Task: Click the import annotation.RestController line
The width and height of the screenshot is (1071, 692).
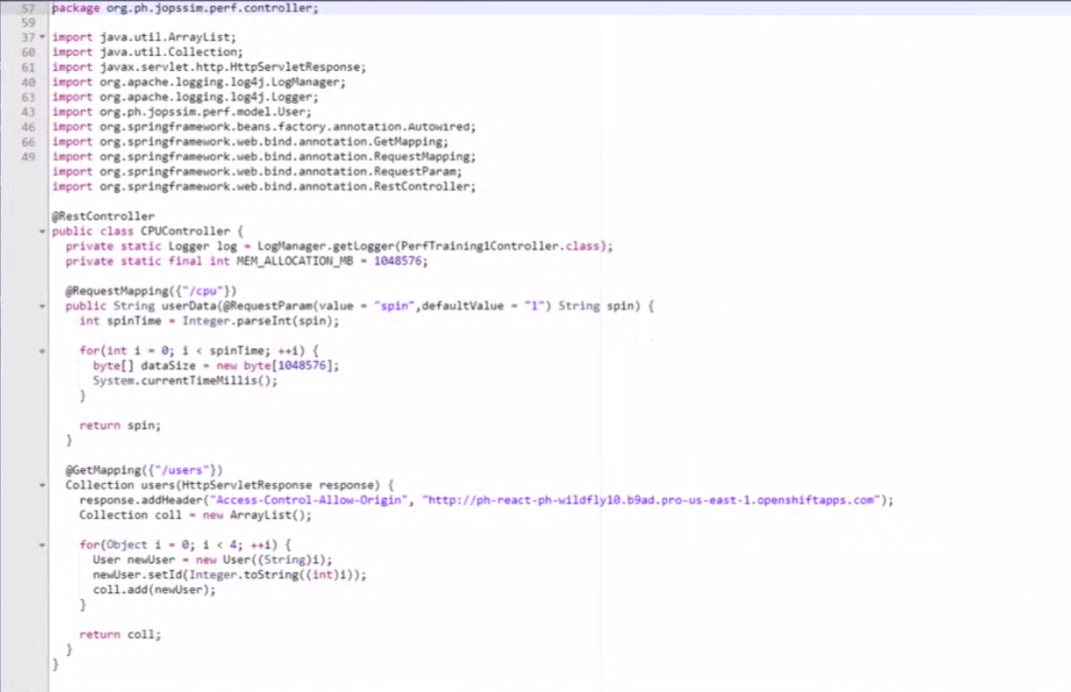Action: tap(264, 186)
